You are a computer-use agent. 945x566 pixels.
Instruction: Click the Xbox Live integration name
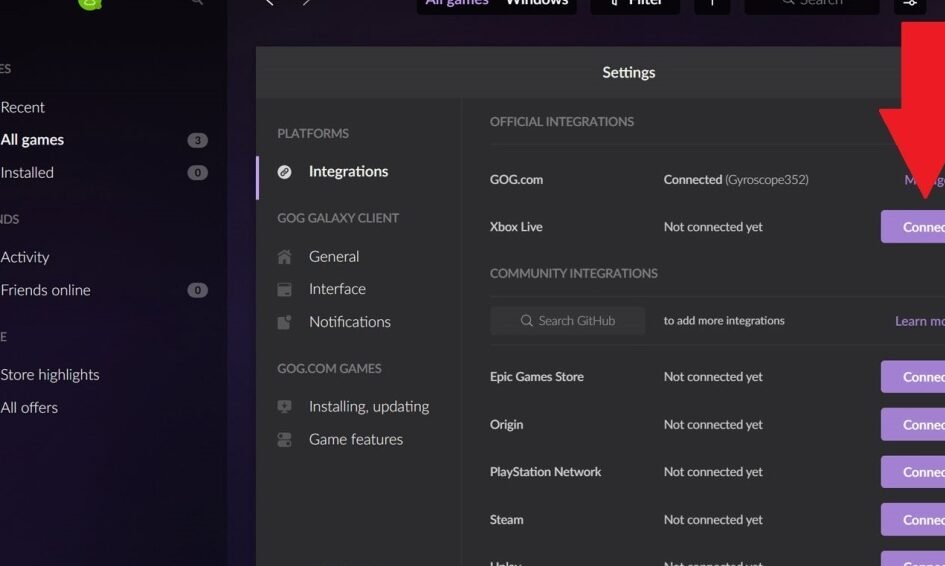click(516, 227)
